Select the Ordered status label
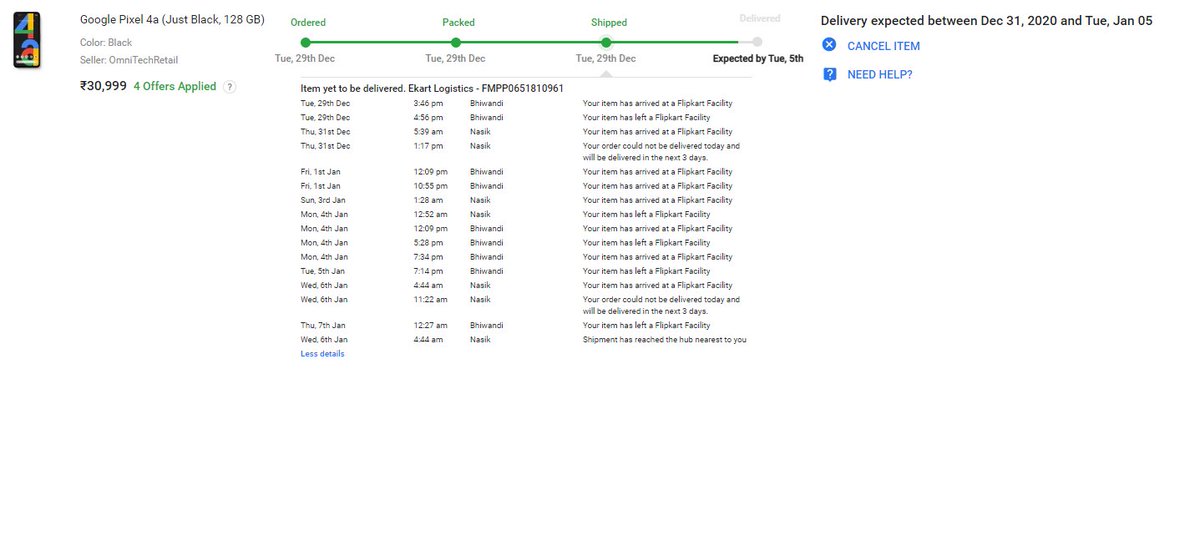This screenshot has width=1200, height=541. (308, 22)
